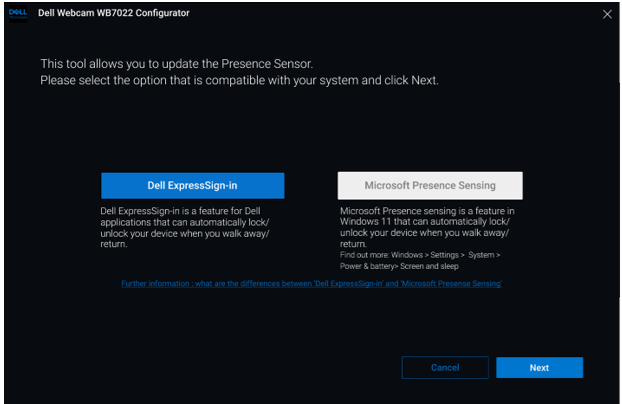The image size is (622, 404).
Task: Click 'return.' under the Microsoft Presence description
Action: coord(353,243)
